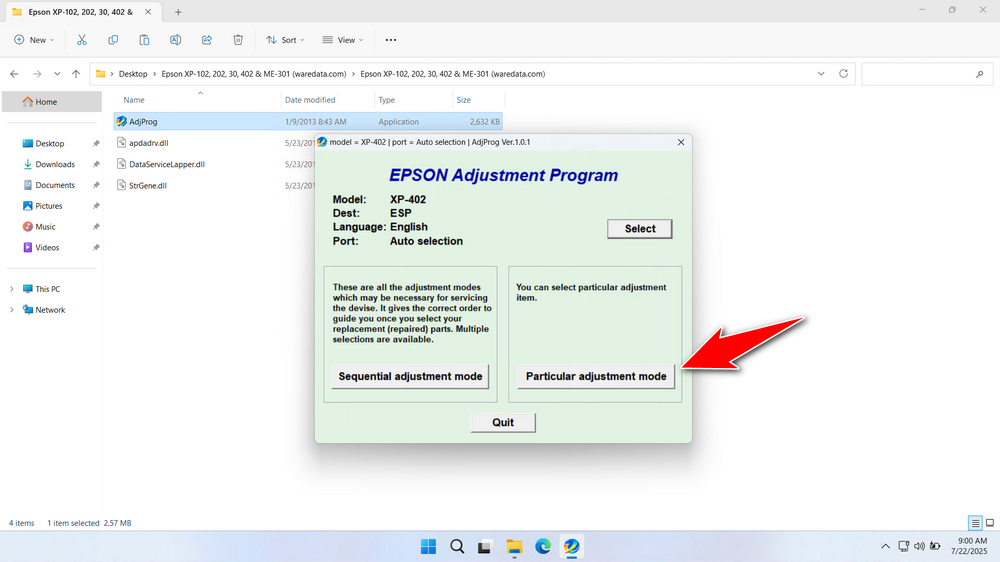The width and height of the screenshot is (1000, 562).
Task: Click the search magnifier icon in Explorer
Action: [x=980, y=75]
